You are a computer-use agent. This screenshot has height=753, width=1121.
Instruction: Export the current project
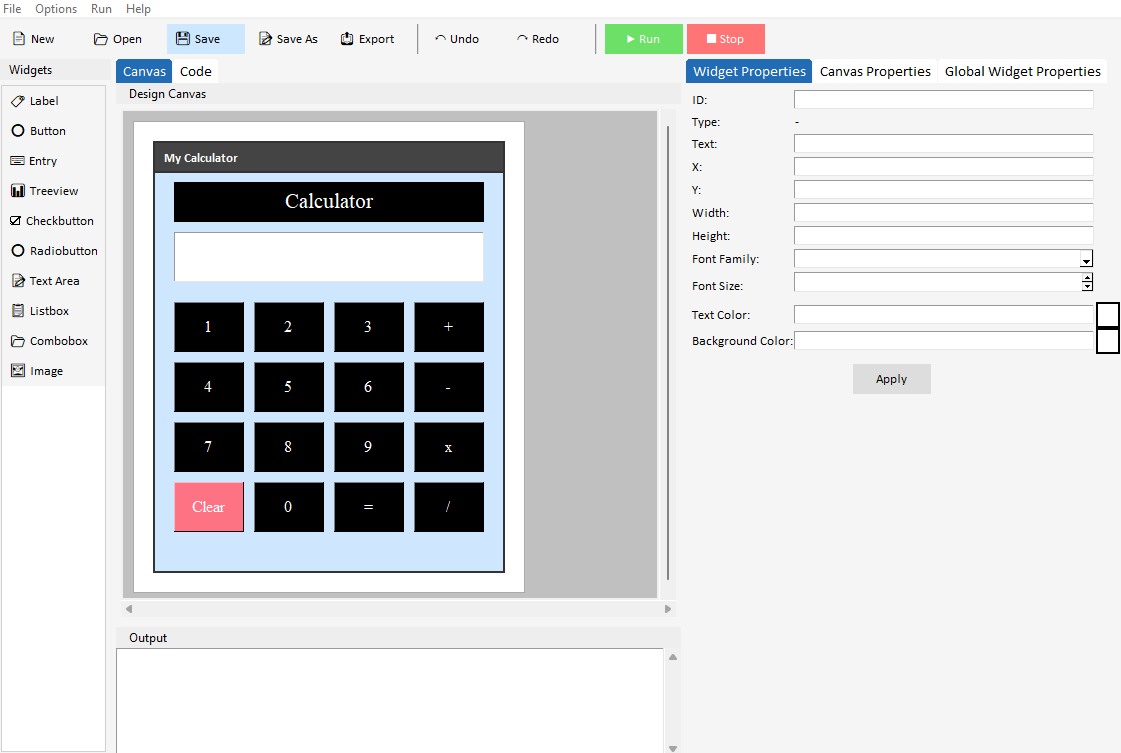(367, 38)
